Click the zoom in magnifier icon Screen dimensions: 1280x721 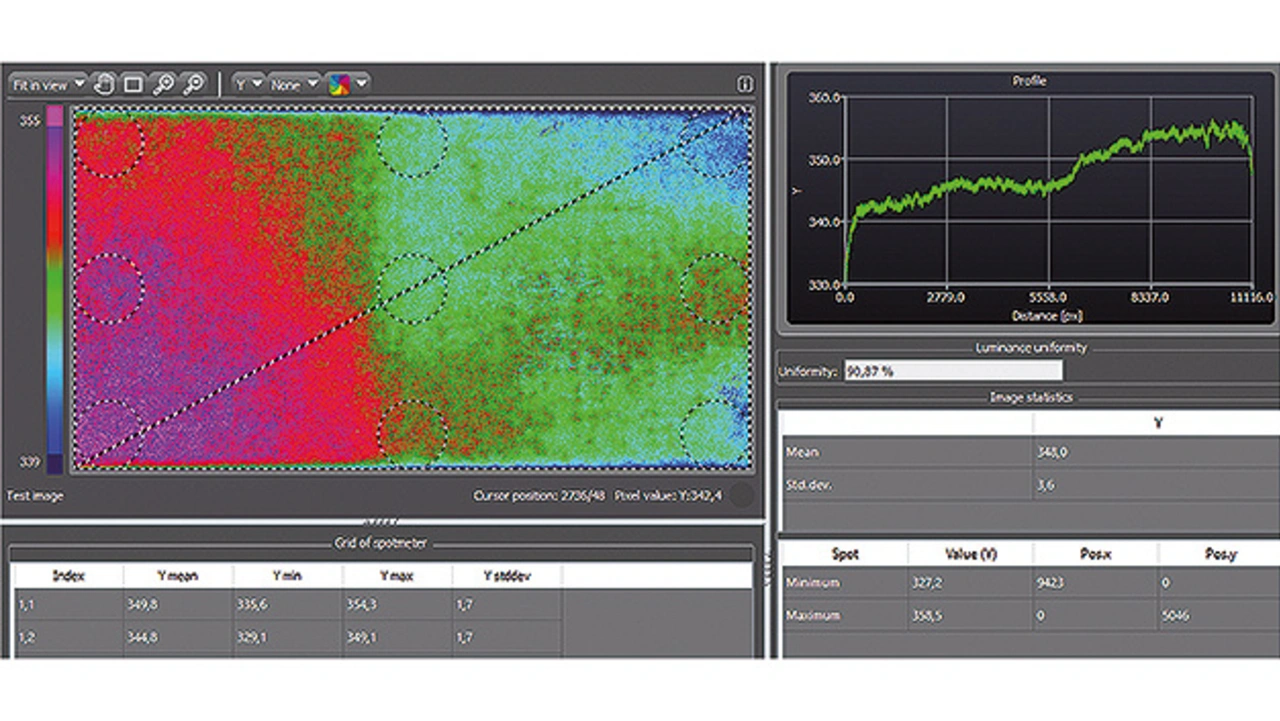coord(163,85)
